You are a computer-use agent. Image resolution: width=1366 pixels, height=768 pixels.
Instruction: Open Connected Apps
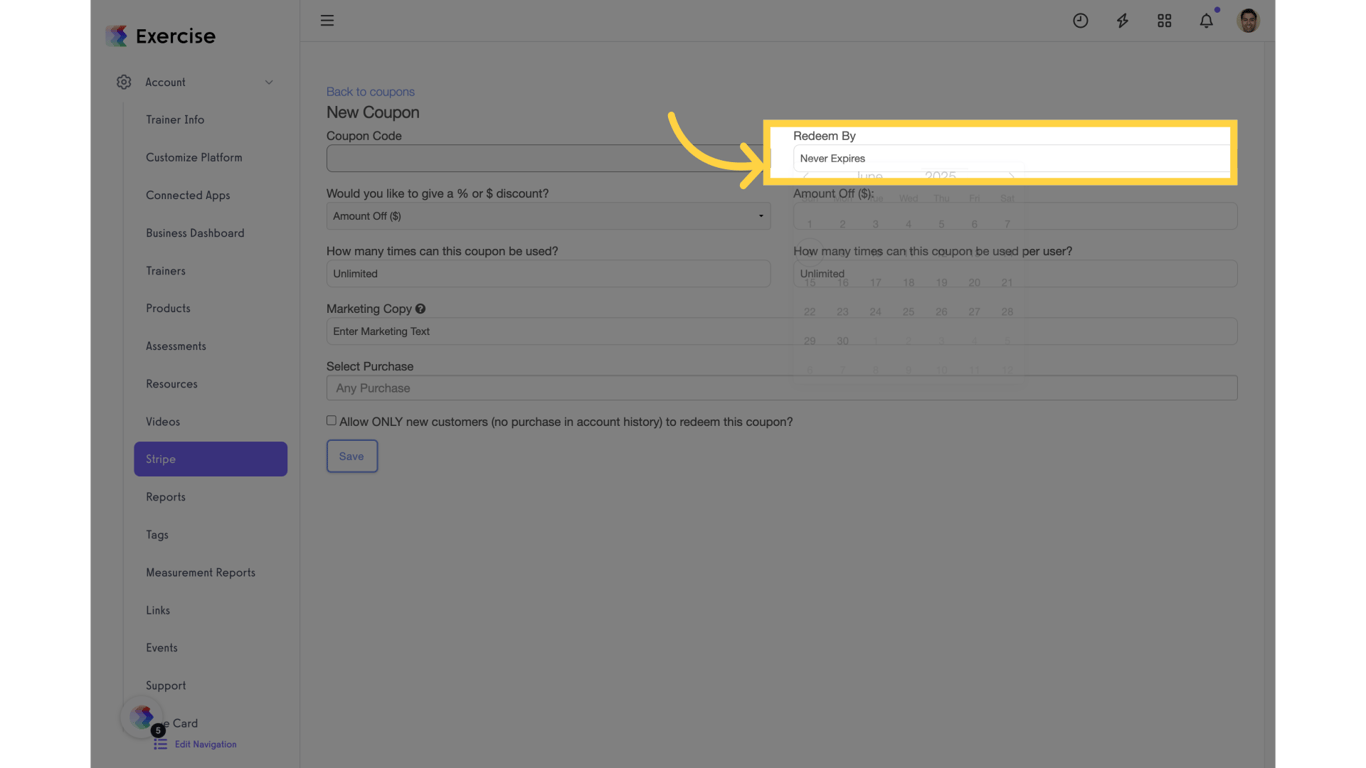pyautogui.click(x=188, y=195)
